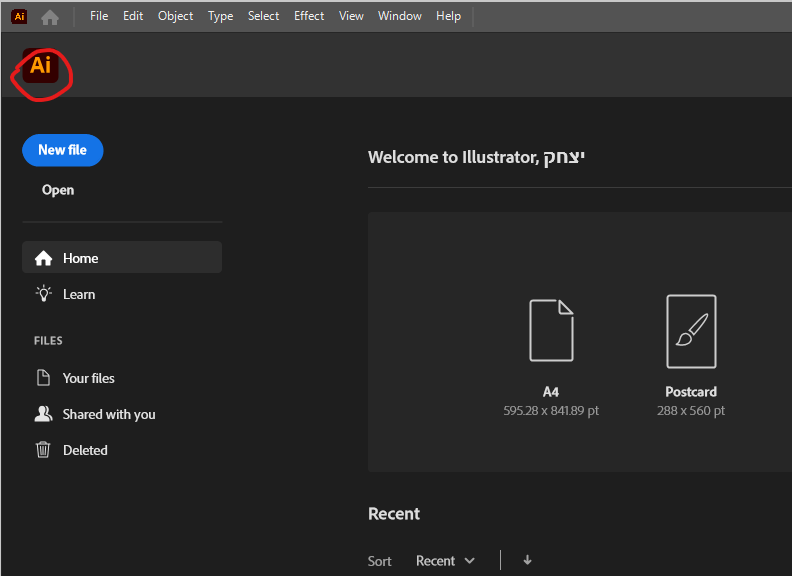Viewport: 792px width, 576px height.
Task: Click the Shared with you people icon
Action: click(43, 413)
